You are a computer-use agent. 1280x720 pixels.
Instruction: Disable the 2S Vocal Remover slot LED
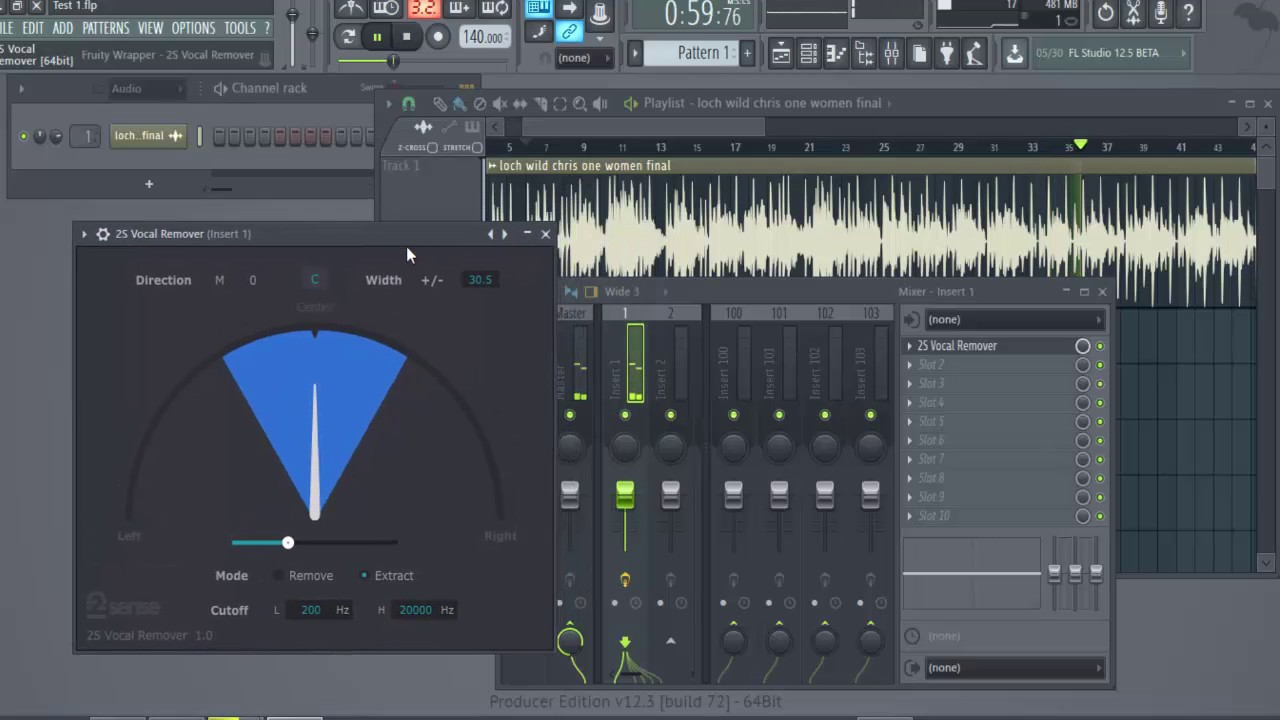(1100, 346)
